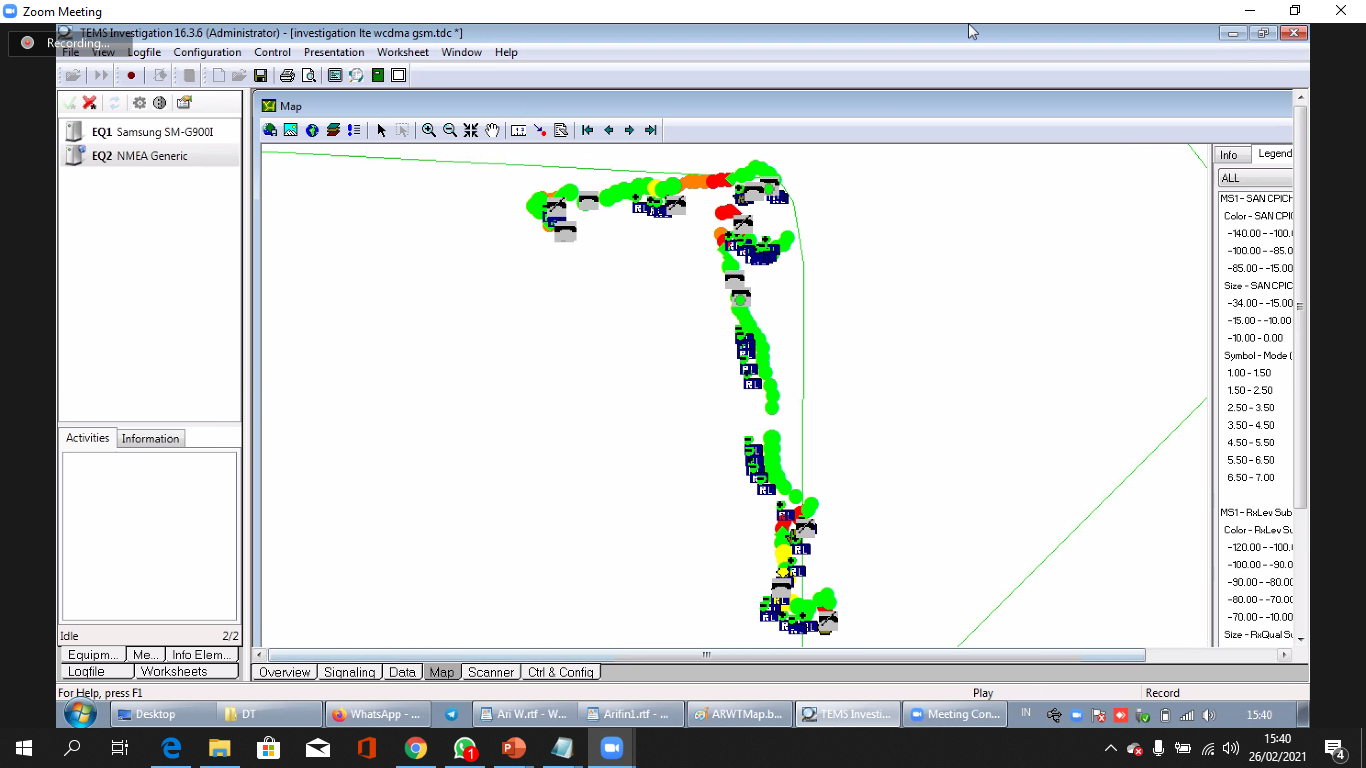Select the arrow pointer tool in Map toolbar
Viewport: 1366px width, 768px height.
click(x=381, y=130)
